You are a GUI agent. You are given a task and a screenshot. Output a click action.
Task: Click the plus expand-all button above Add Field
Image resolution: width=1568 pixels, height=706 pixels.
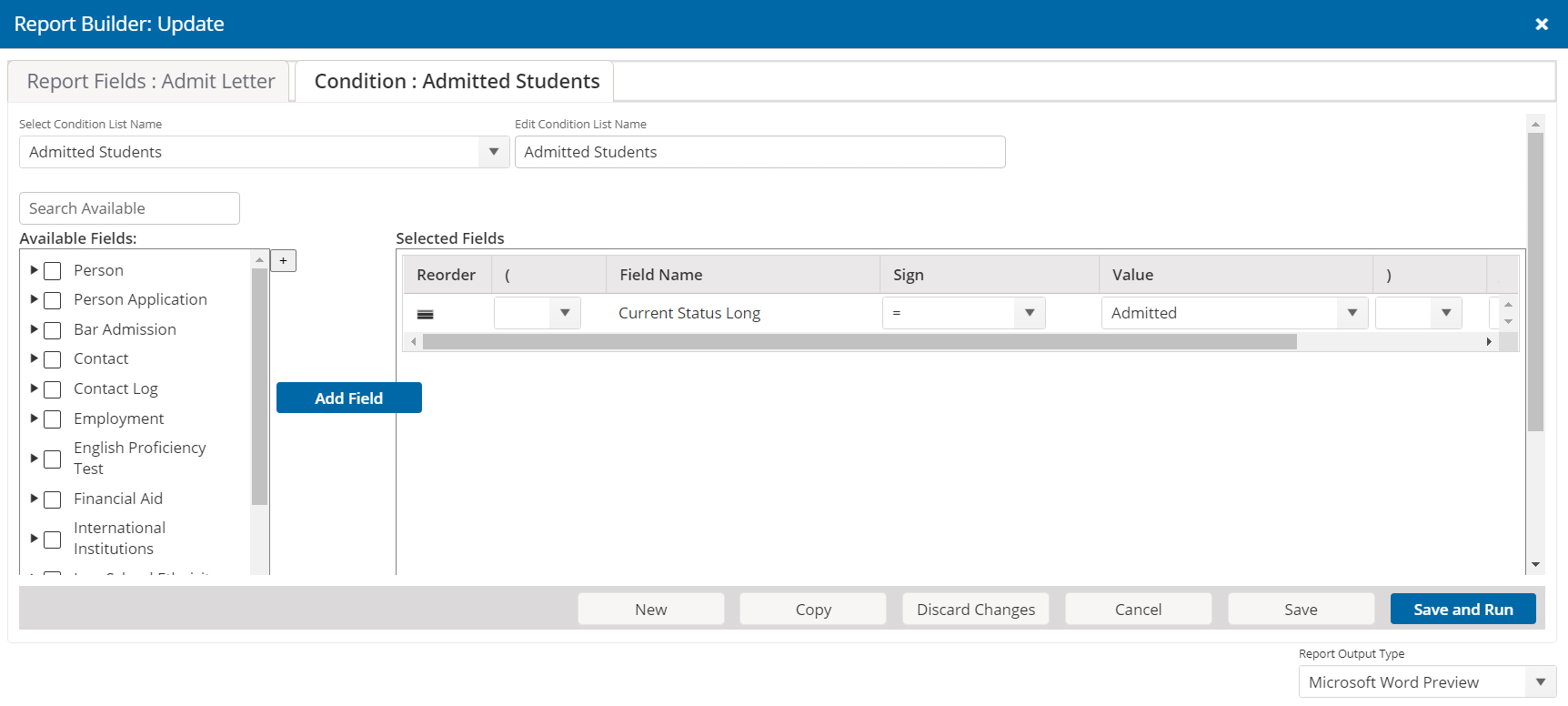283,261
